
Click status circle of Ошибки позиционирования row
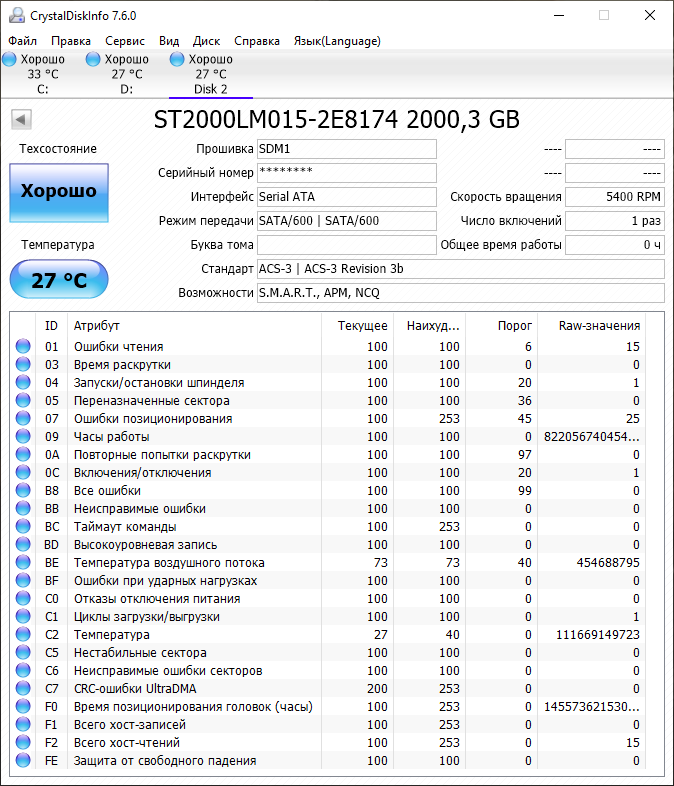point(23,419)
